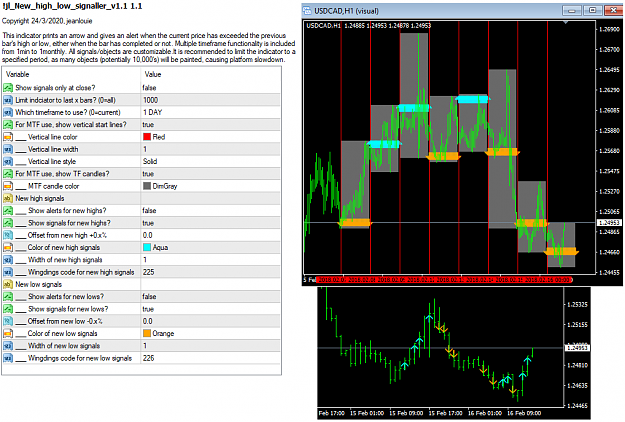625x422 pixels.
Task: Click the 'Show signals only at close?' row icon
Action: [x=8, y=88]
